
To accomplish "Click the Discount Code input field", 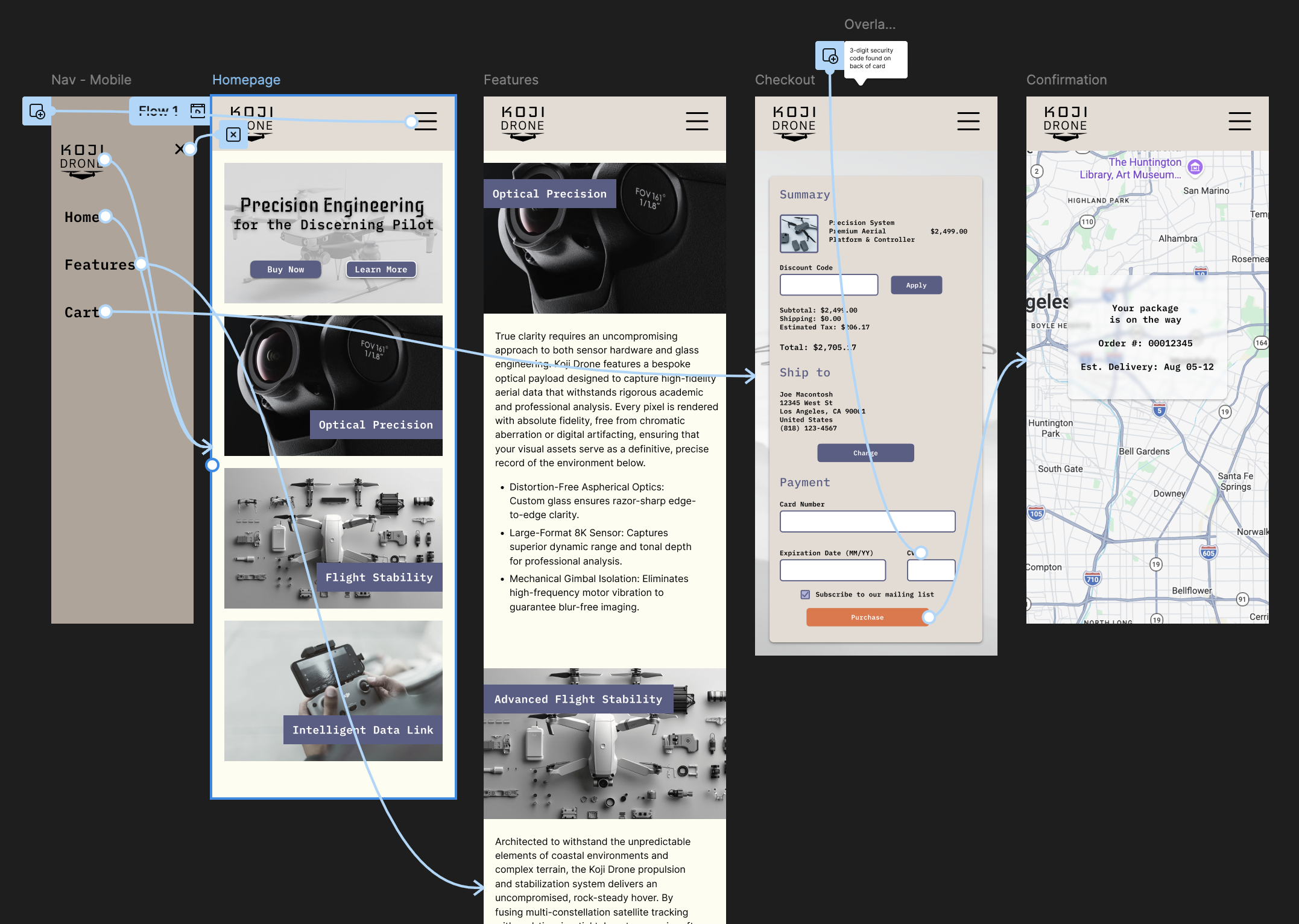I will (x=829, y=285).
